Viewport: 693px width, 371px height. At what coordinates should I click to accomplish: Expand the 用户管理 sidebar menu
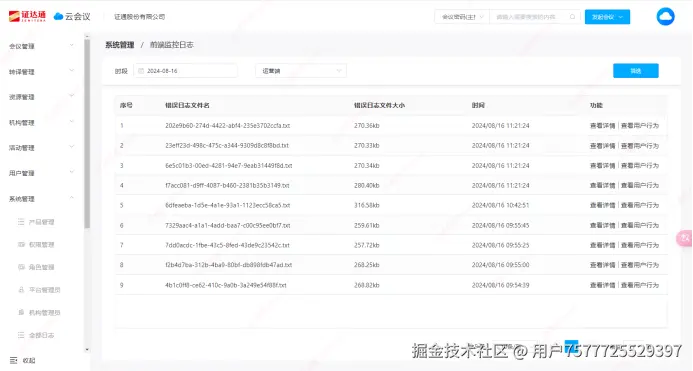[x=42, y=173]
